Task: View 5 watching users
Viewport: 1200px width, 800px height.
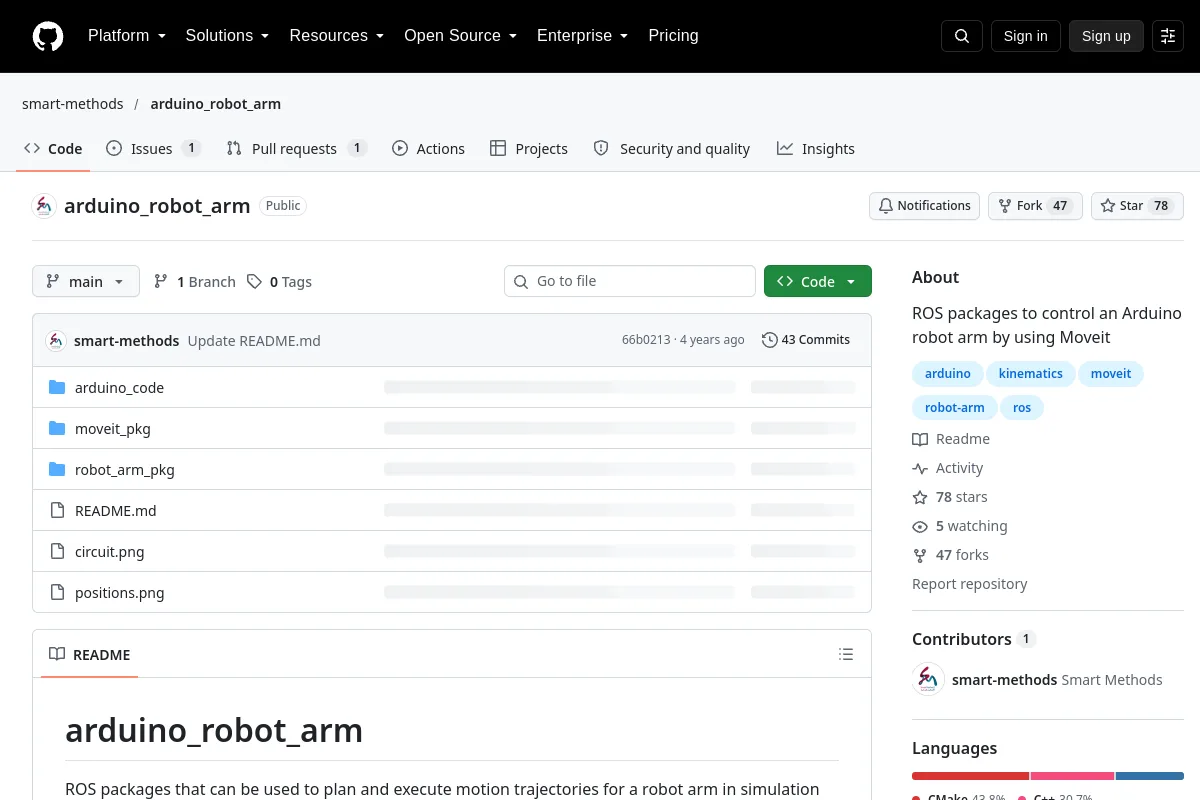Action: click(960, 526)
